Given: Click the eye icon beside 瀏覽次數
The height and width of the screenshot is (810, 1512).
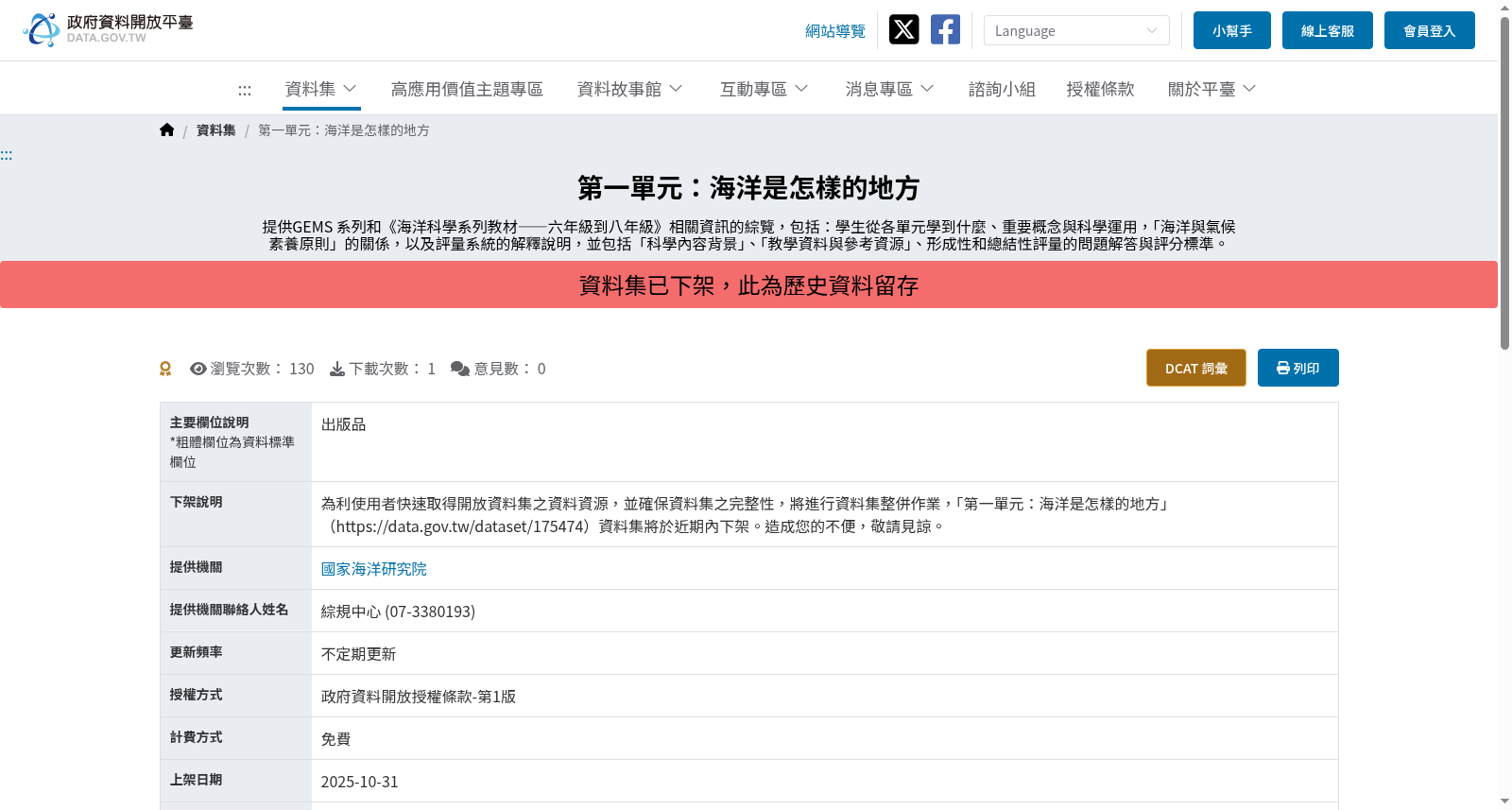Looking at the screenshot, I should 198,369.
